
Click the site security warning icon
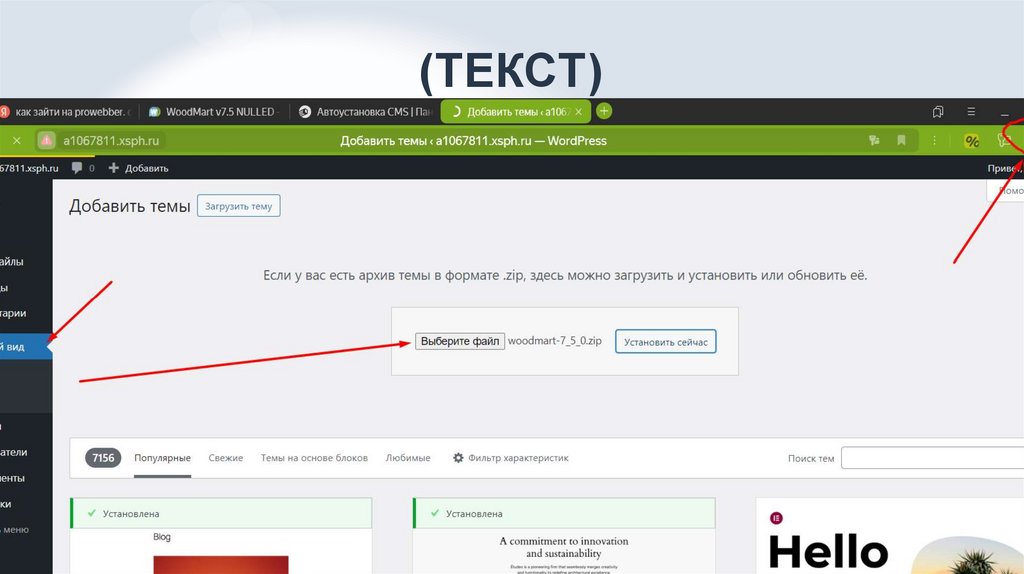[46, 140]
